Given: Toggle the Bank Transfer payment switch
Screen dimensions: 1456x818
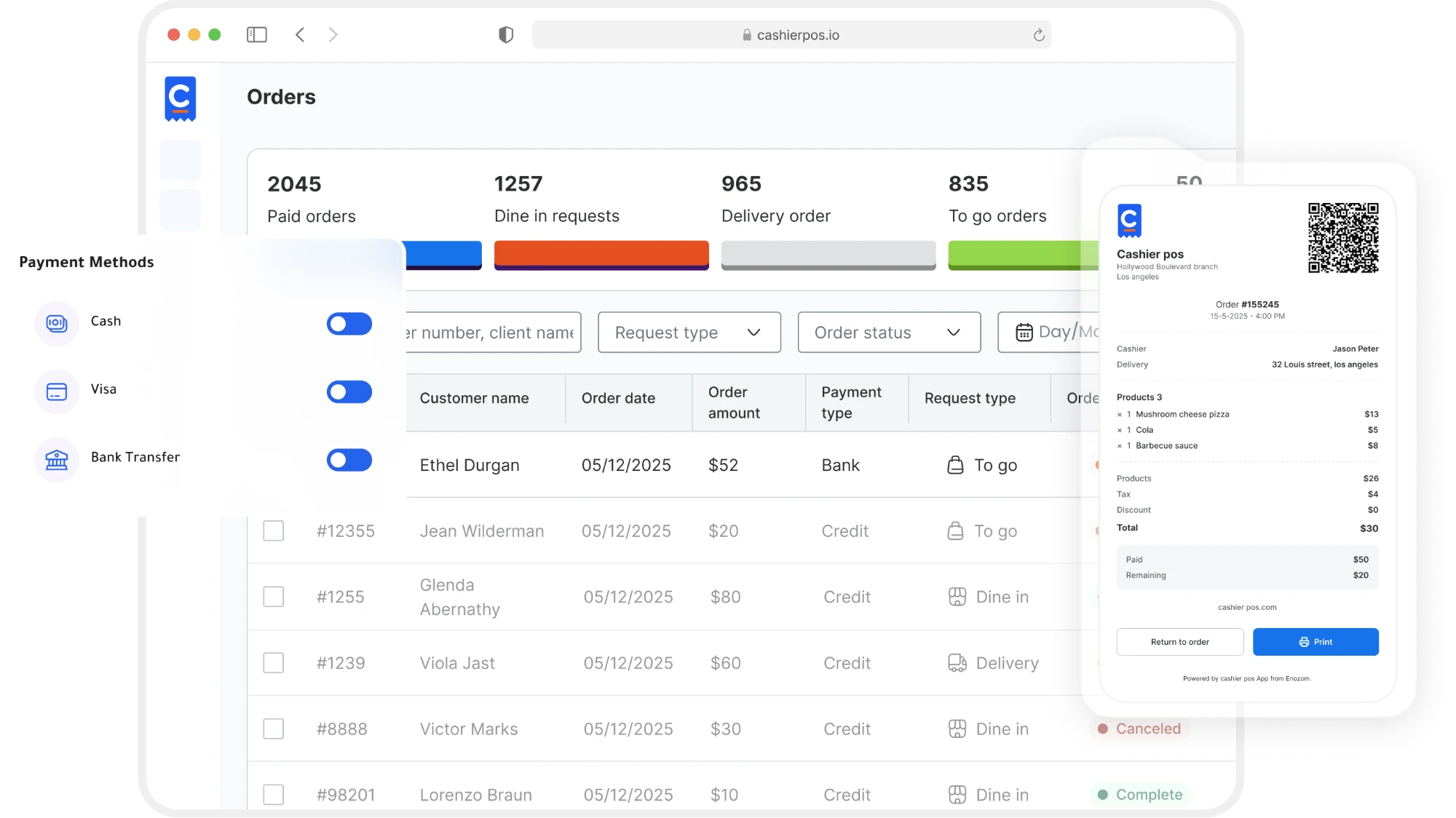Looking at the screenshot, I should click(x=349, y=460).
